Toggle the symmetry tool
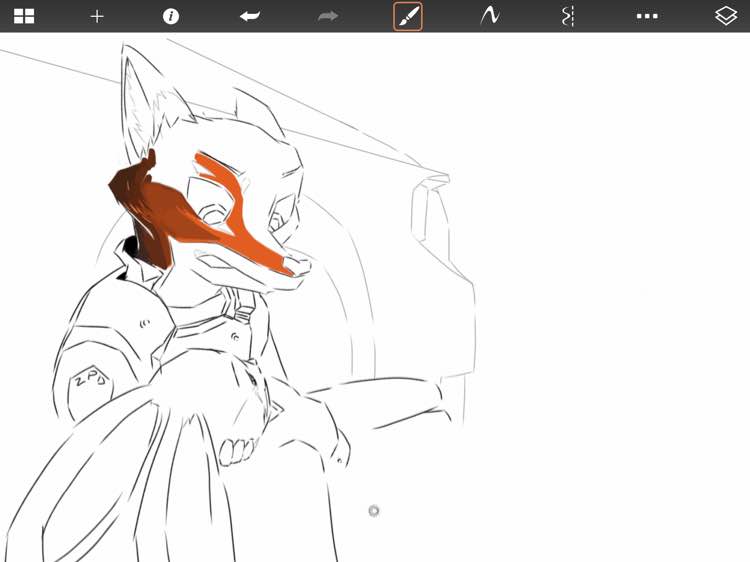 click(x=568, y=16)
